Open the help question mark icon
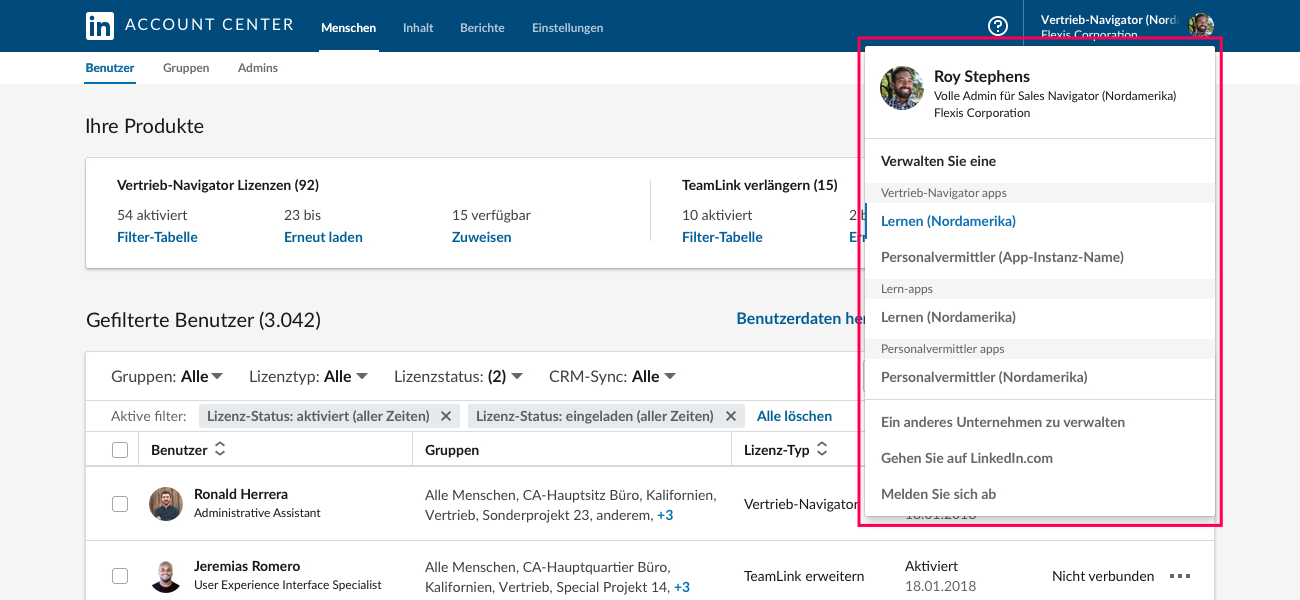 tap(997, 27)
